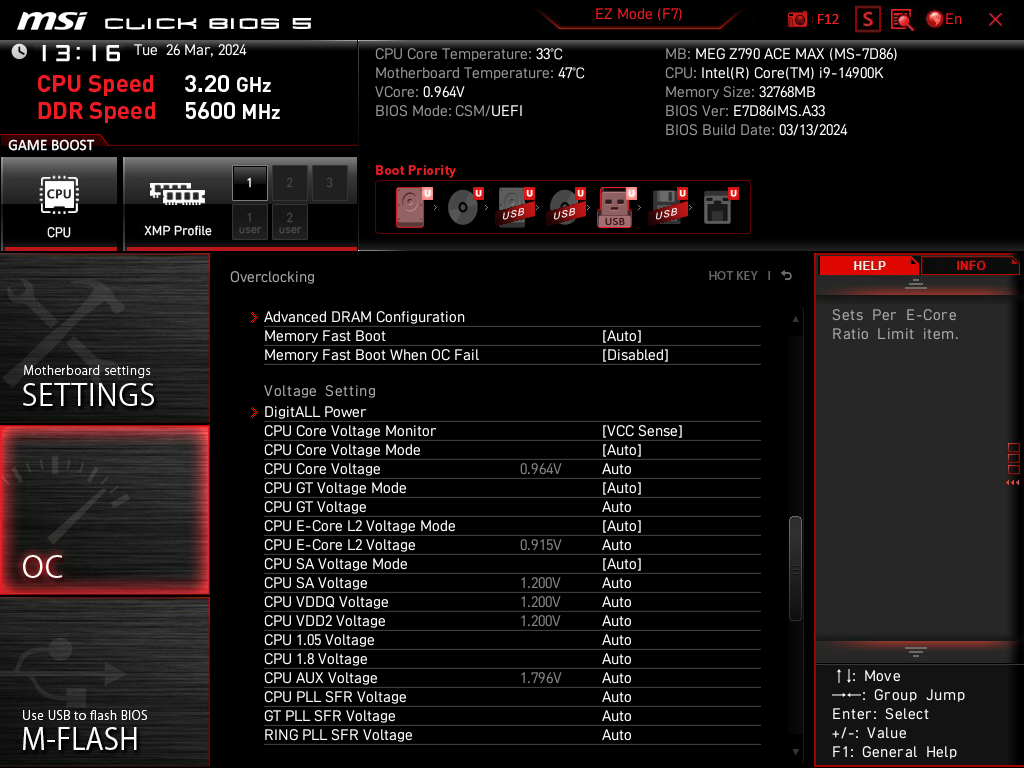Select the first hard disk boot device

[x=413, y=207]
